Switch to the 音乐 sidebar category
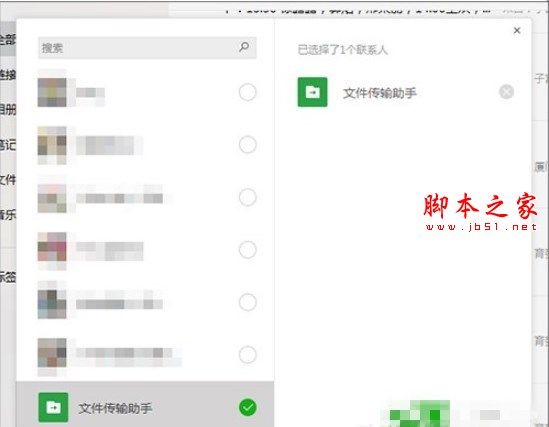The width and height of the screenshot is (549, 427). [x=8, y=215]
